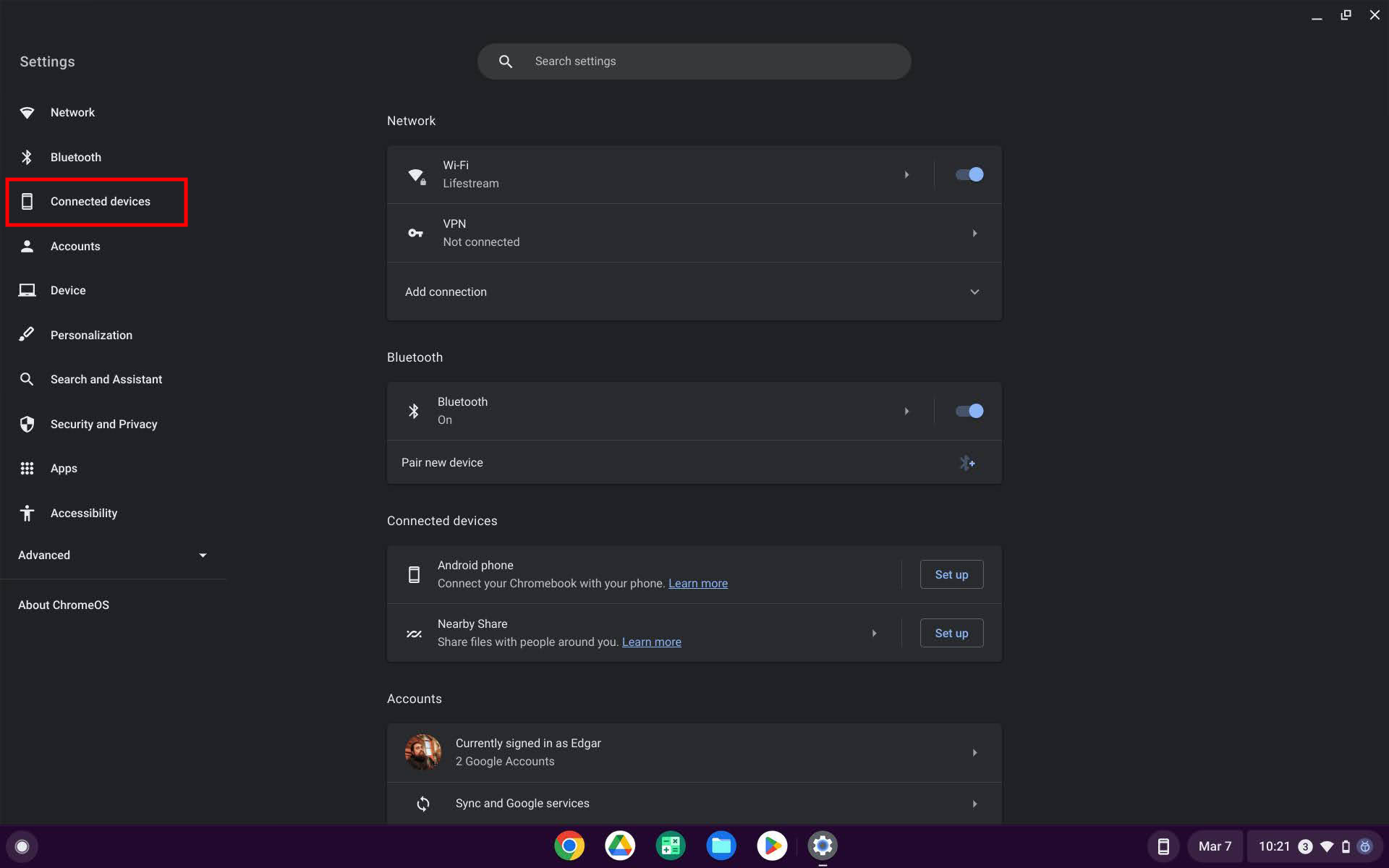This screenshot has width=1389, height=868.
Task: Disable the Bluetooth toggle switch
Action: click(969, 411)
